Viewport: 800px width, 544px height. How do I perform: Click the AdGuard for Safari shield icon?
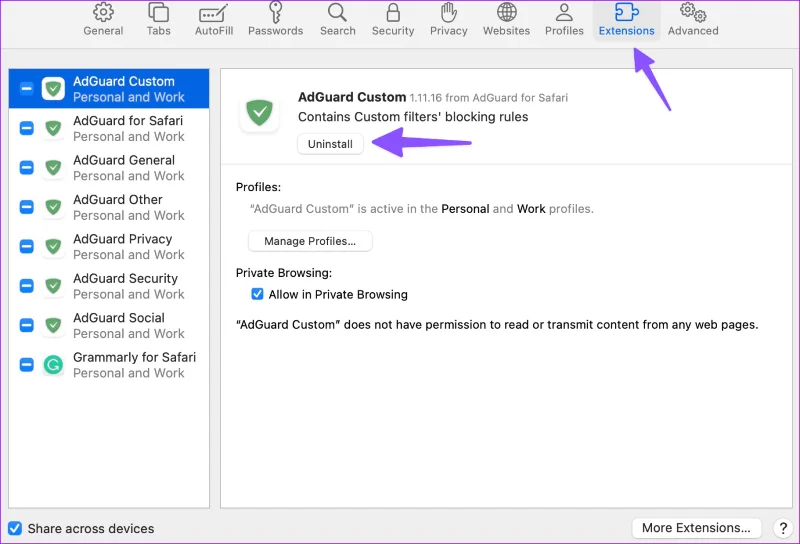53,128
